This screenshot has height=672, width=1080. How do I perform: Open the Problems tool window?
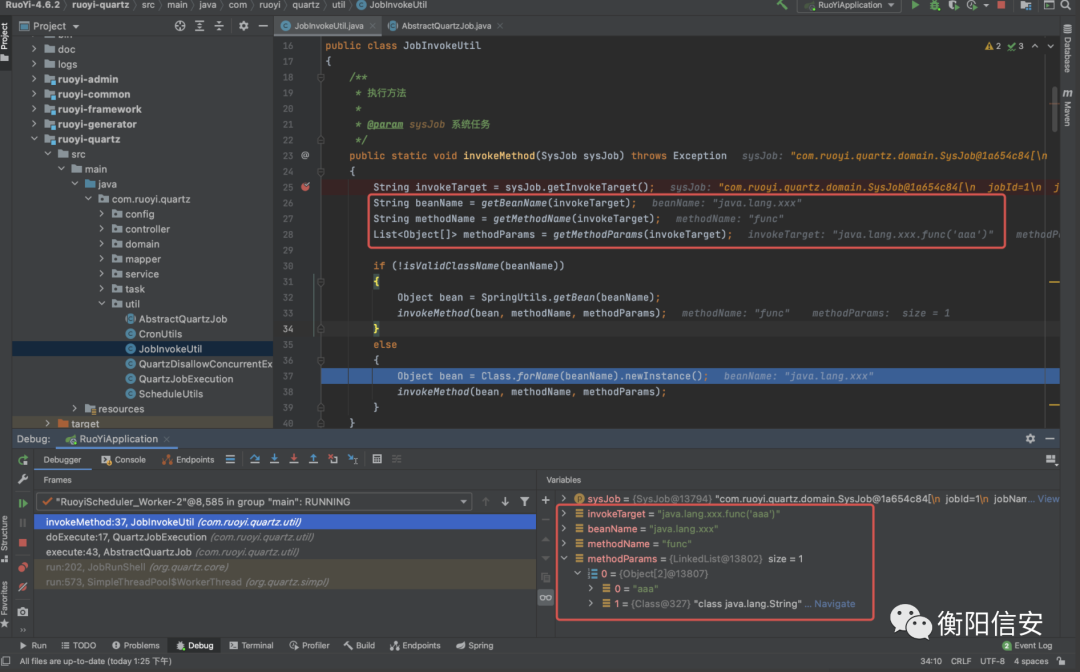click(x=136, y=646)
